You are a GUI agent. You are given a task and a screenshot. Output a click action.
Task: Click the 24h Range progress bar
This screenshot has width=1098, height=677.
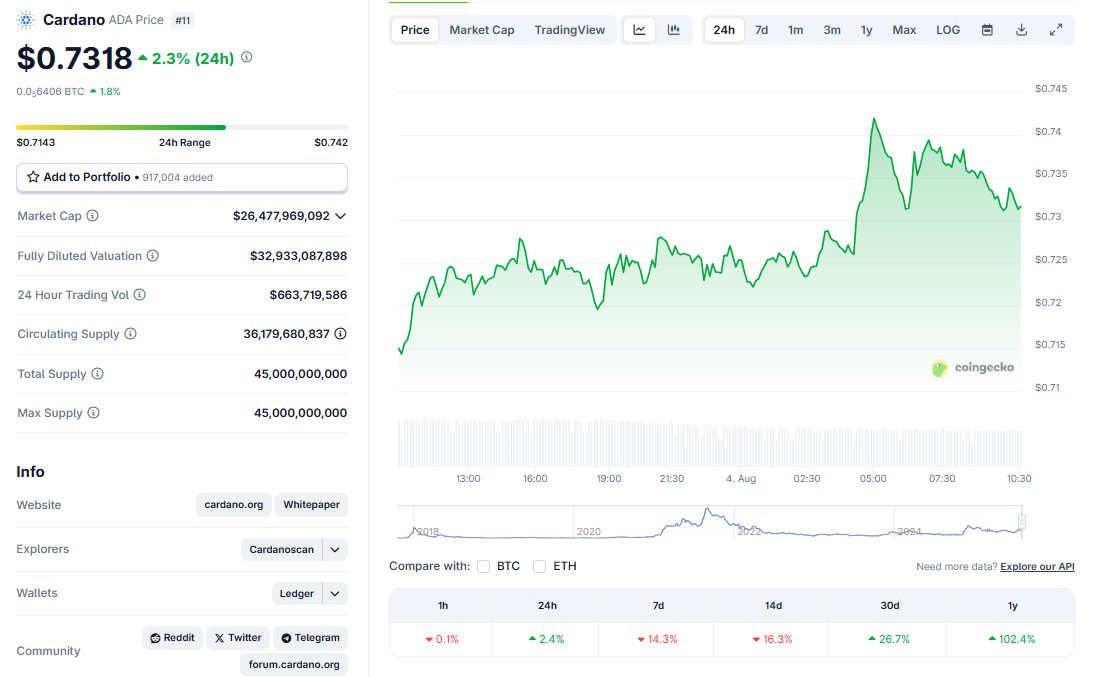(x=182, y=127)
